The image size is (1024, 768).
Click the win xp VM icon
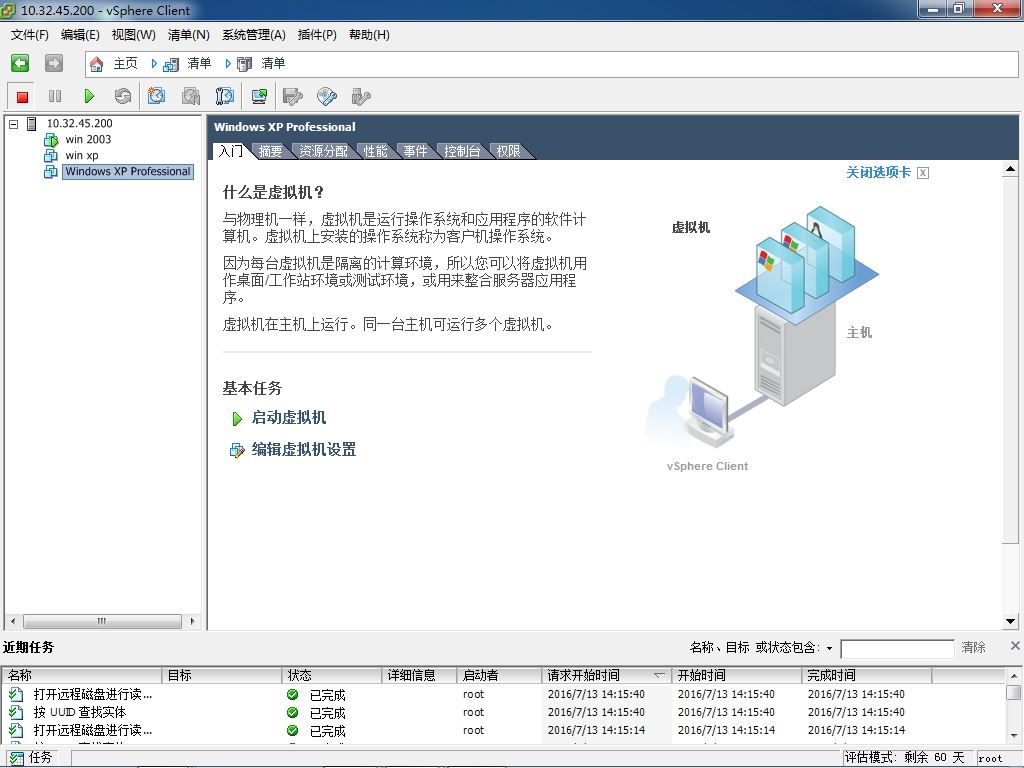(x=51, y=155)
